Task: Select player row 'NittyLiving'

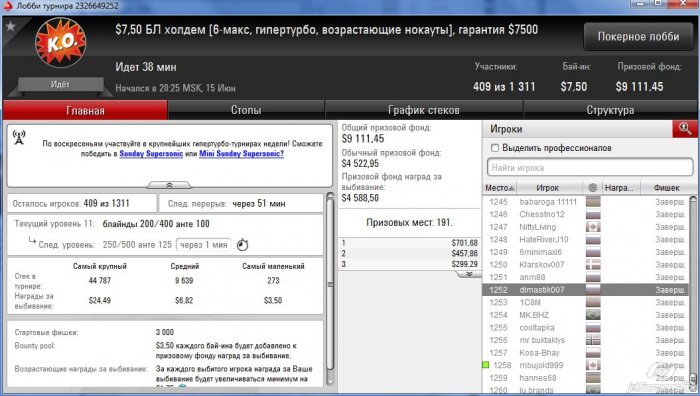Action: tap(586, 227)
